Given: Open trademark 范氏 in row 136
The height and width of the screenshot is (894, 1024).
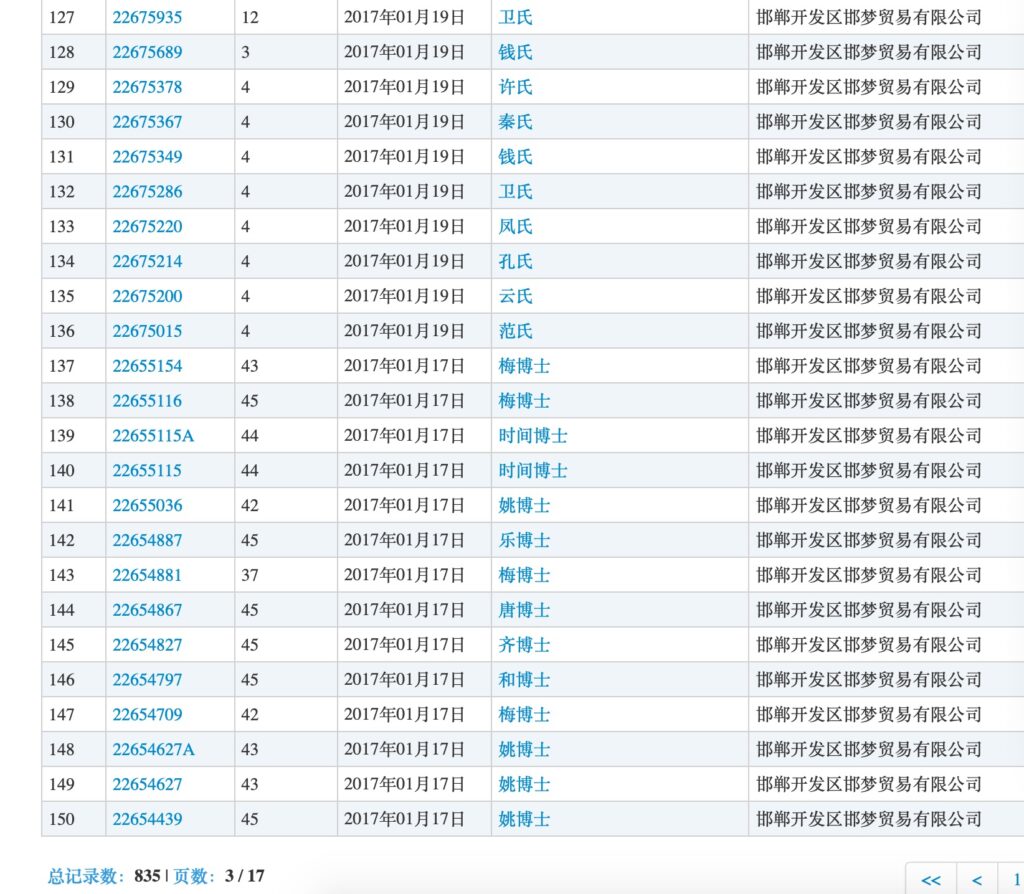Looking at the screenshot, I should coord(515,331).
